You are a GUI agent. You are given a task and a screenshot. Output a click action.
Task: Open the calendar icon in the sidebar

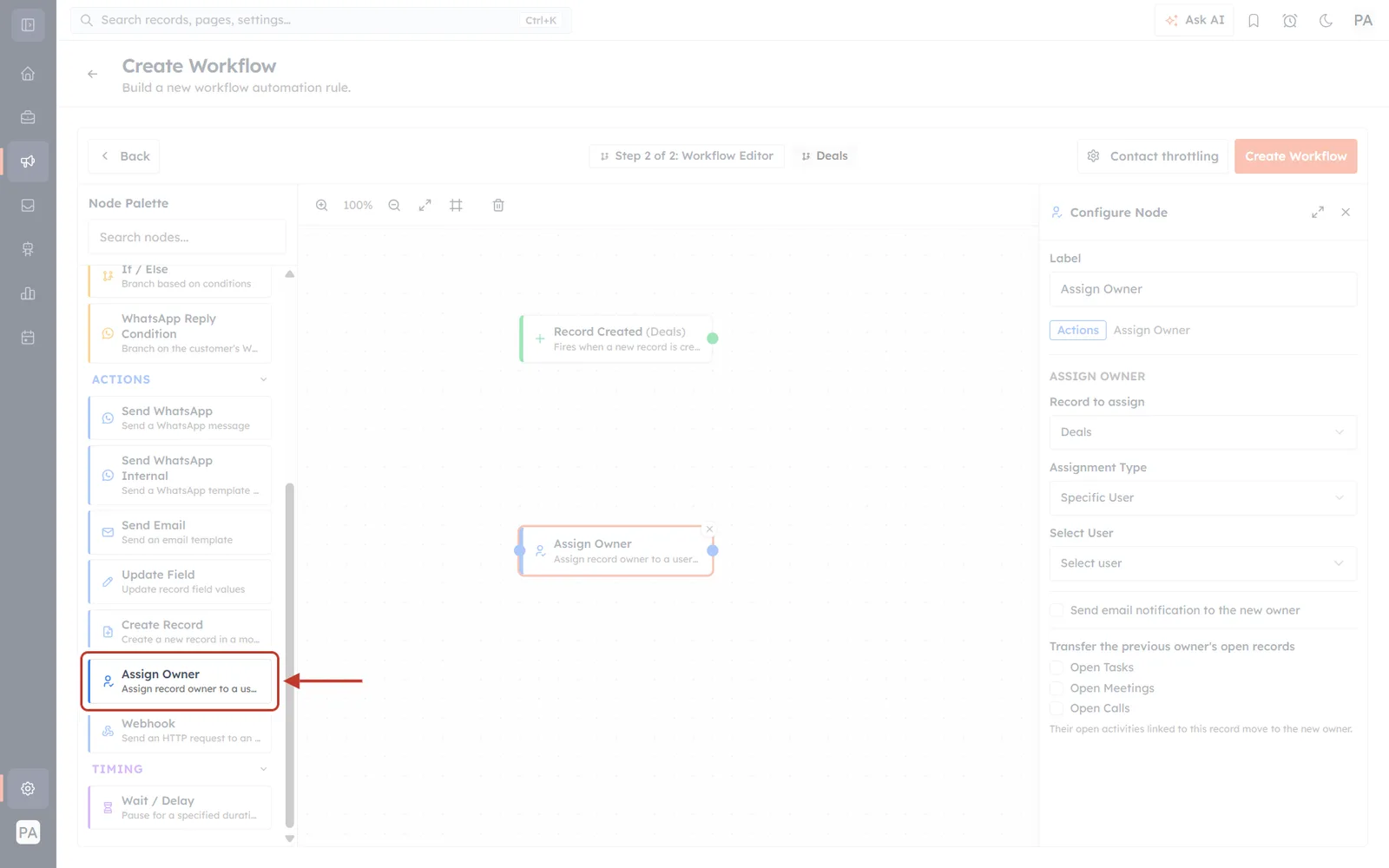[x=28, y=338]
